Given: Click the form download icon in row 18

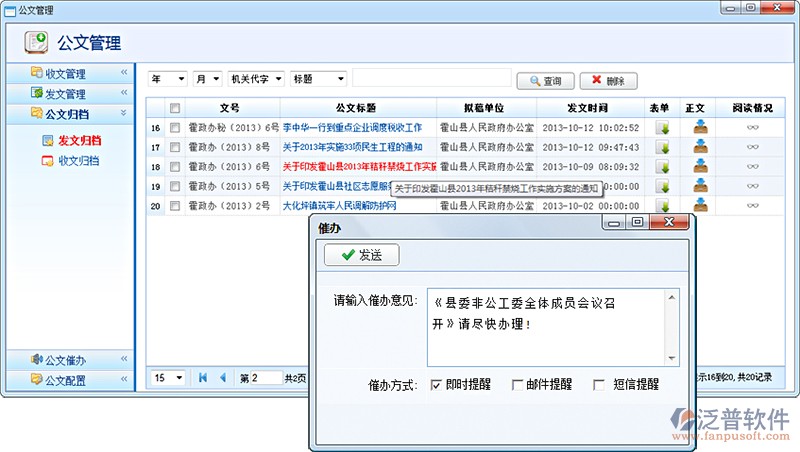Looking at the screenshot, I should tap(662, 167).
